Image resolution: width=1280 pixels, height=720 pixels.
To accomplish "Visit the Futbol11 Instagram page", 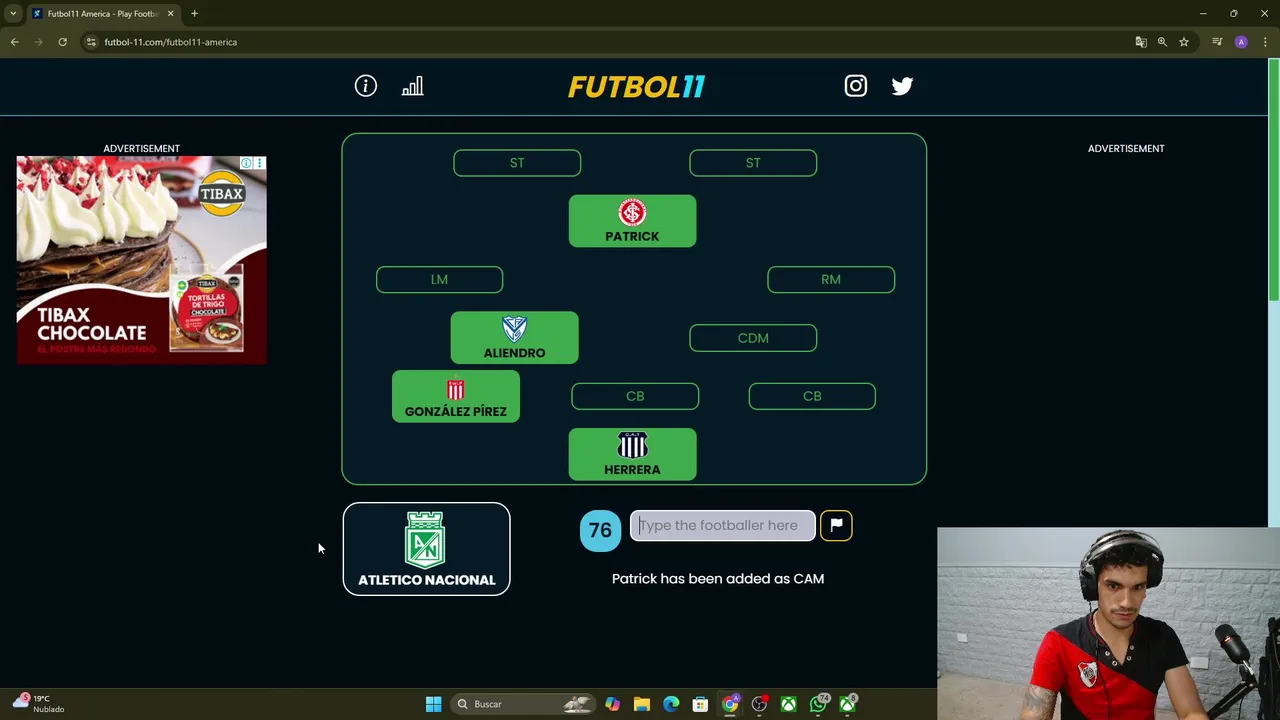I will 856,86.
